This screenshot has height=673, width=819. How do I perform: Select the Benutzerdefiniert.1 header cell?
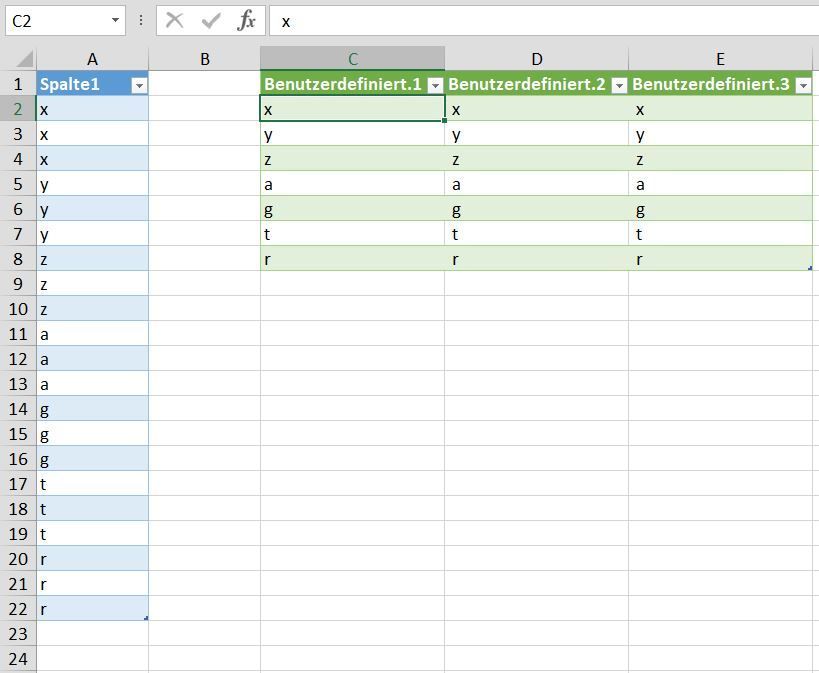pos(353,84)
